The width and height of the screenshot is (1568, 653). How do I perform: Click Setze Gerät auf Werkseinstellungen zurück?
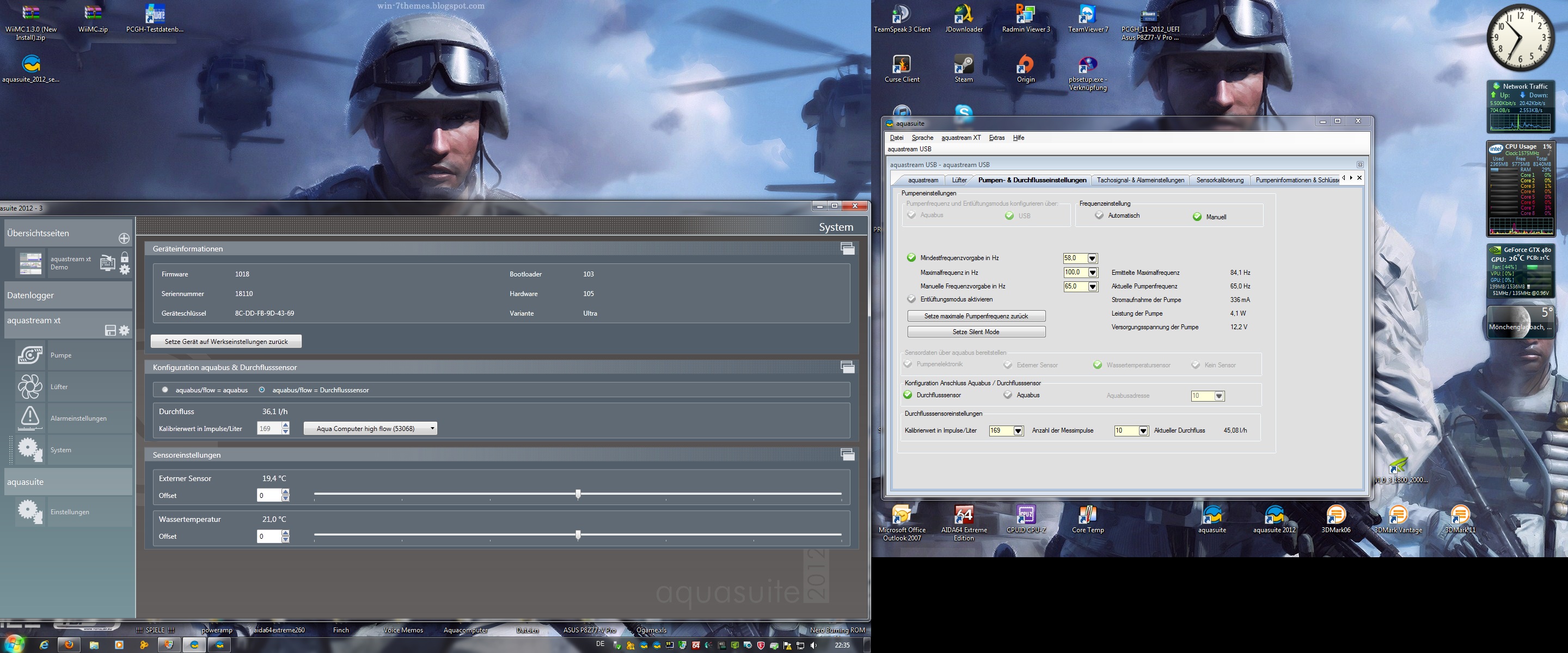[226, 341]
